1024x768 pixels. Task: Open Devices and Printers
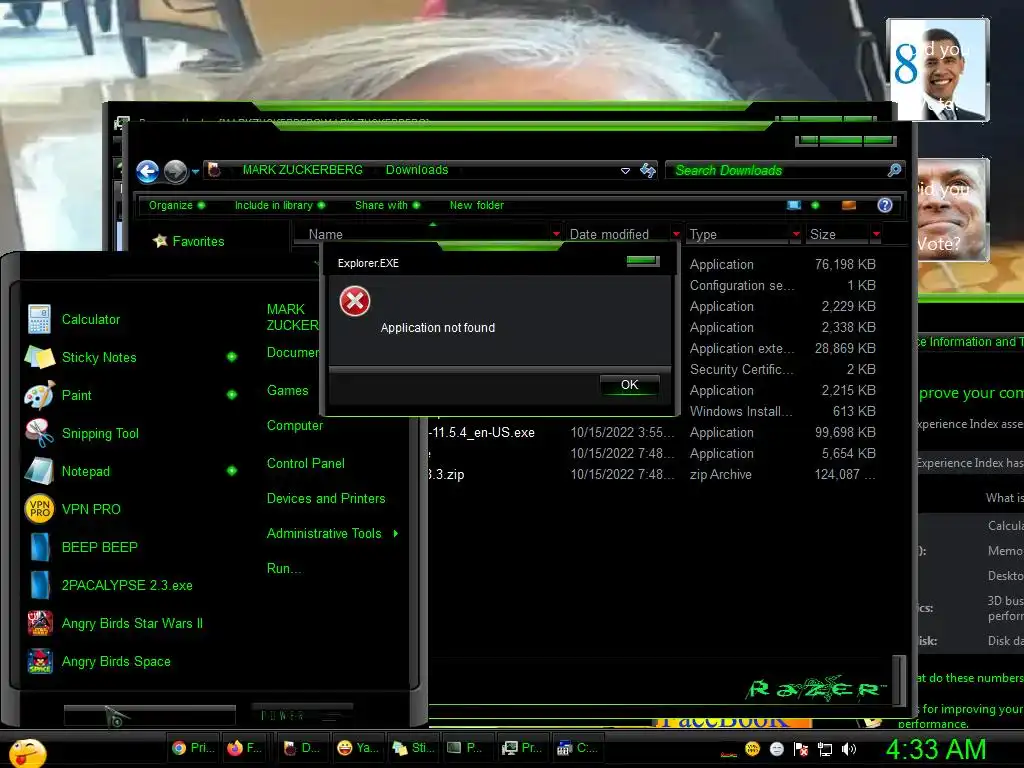click(x=326, y=498)
